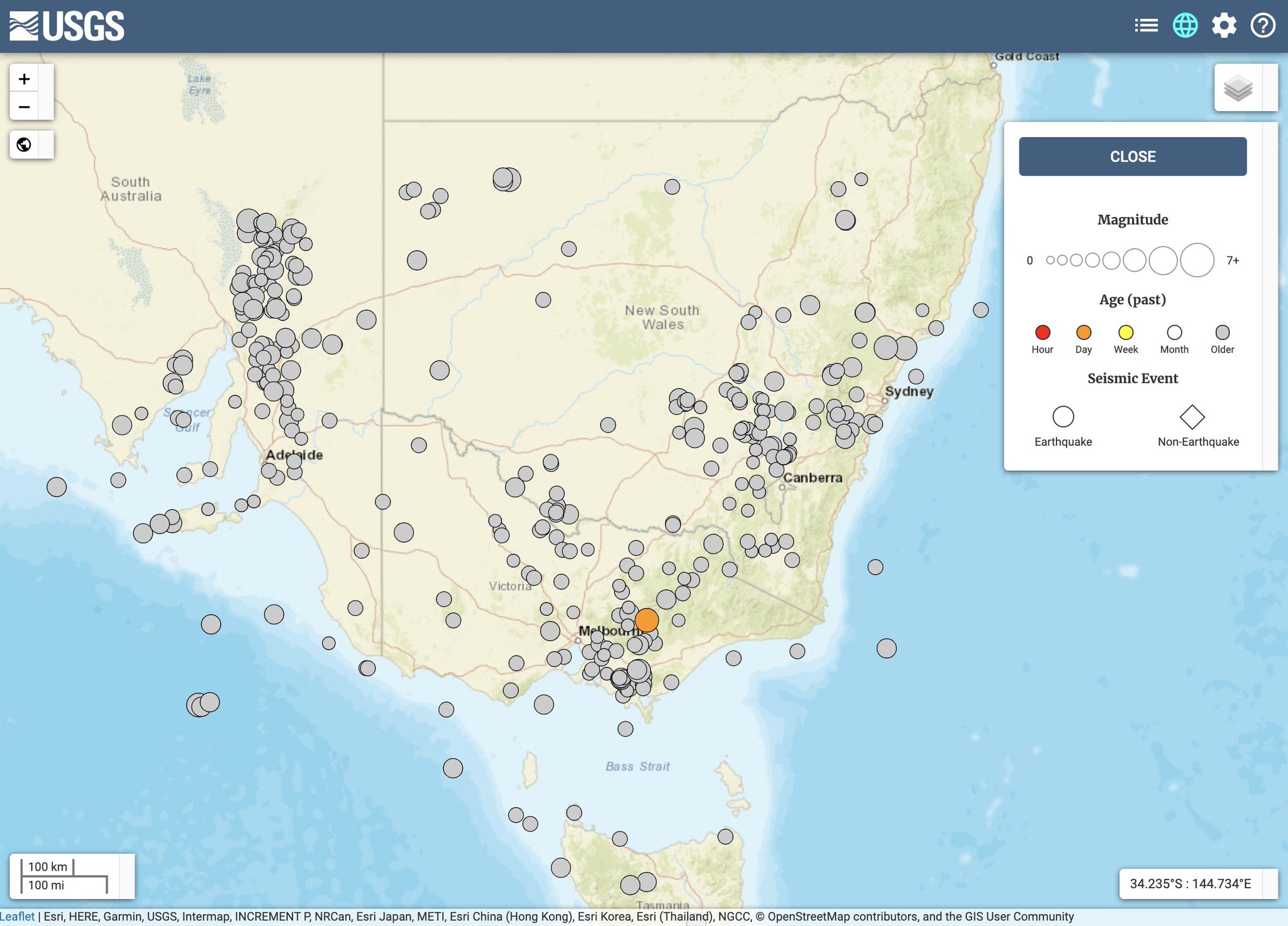Close the legend panel
This screenshot has width=1288, height=926.
point(1132,157)
